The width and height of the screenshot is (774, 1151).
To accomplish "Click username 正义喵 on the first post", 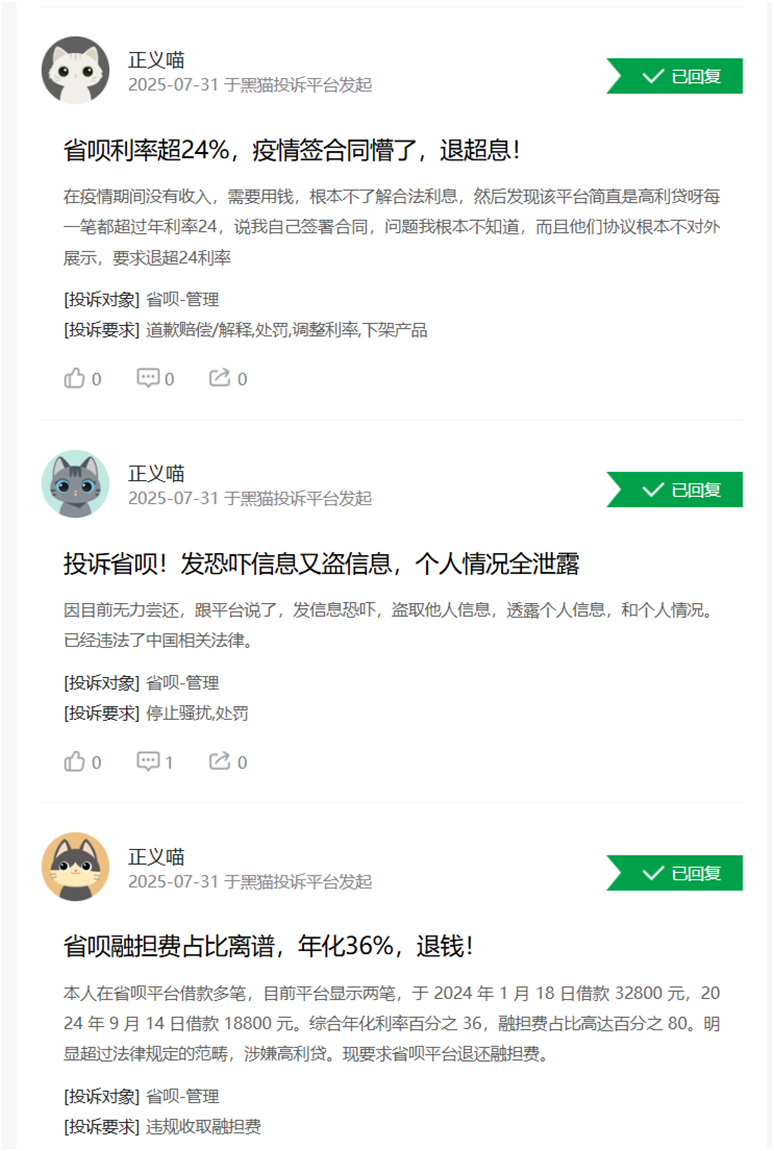I will click(156, 60).
